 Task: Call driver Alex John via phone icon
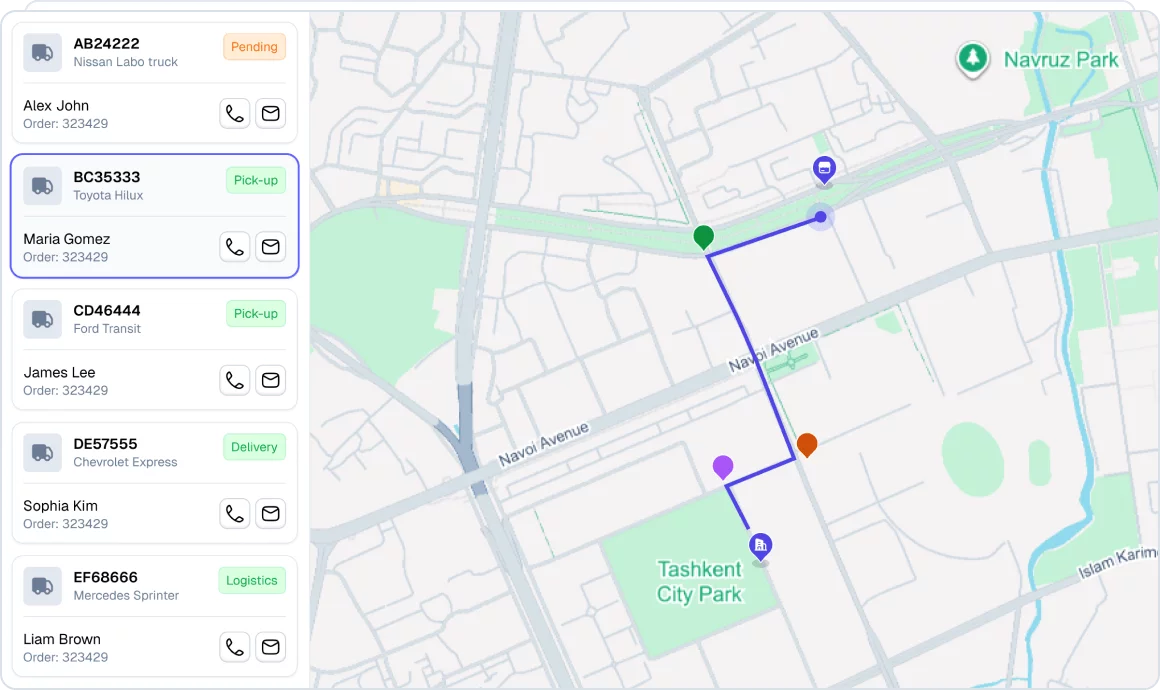click(x=234, y=114)
